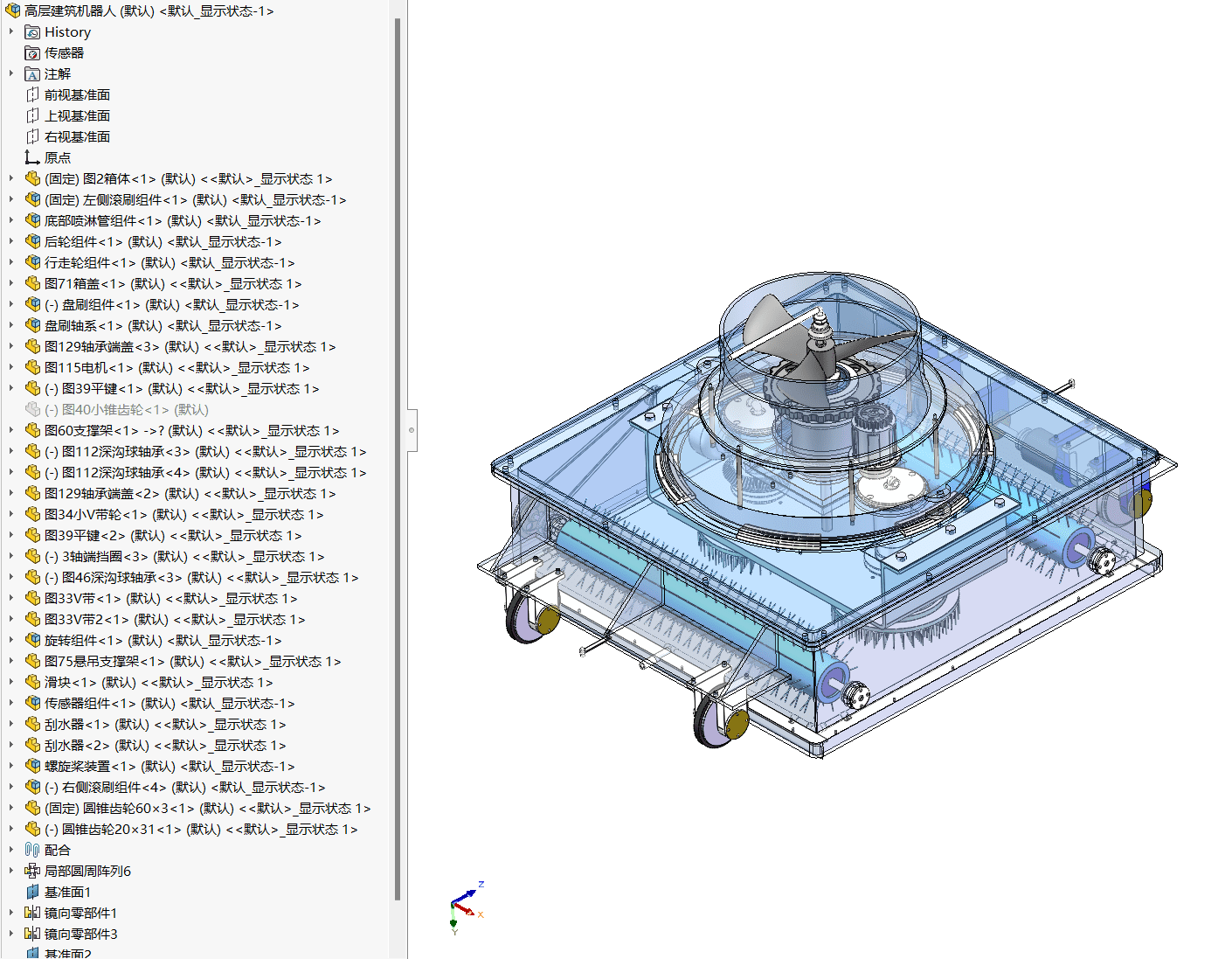Select the 前视基准面 plane icon

pyautogui.click(x=32, y=95)
